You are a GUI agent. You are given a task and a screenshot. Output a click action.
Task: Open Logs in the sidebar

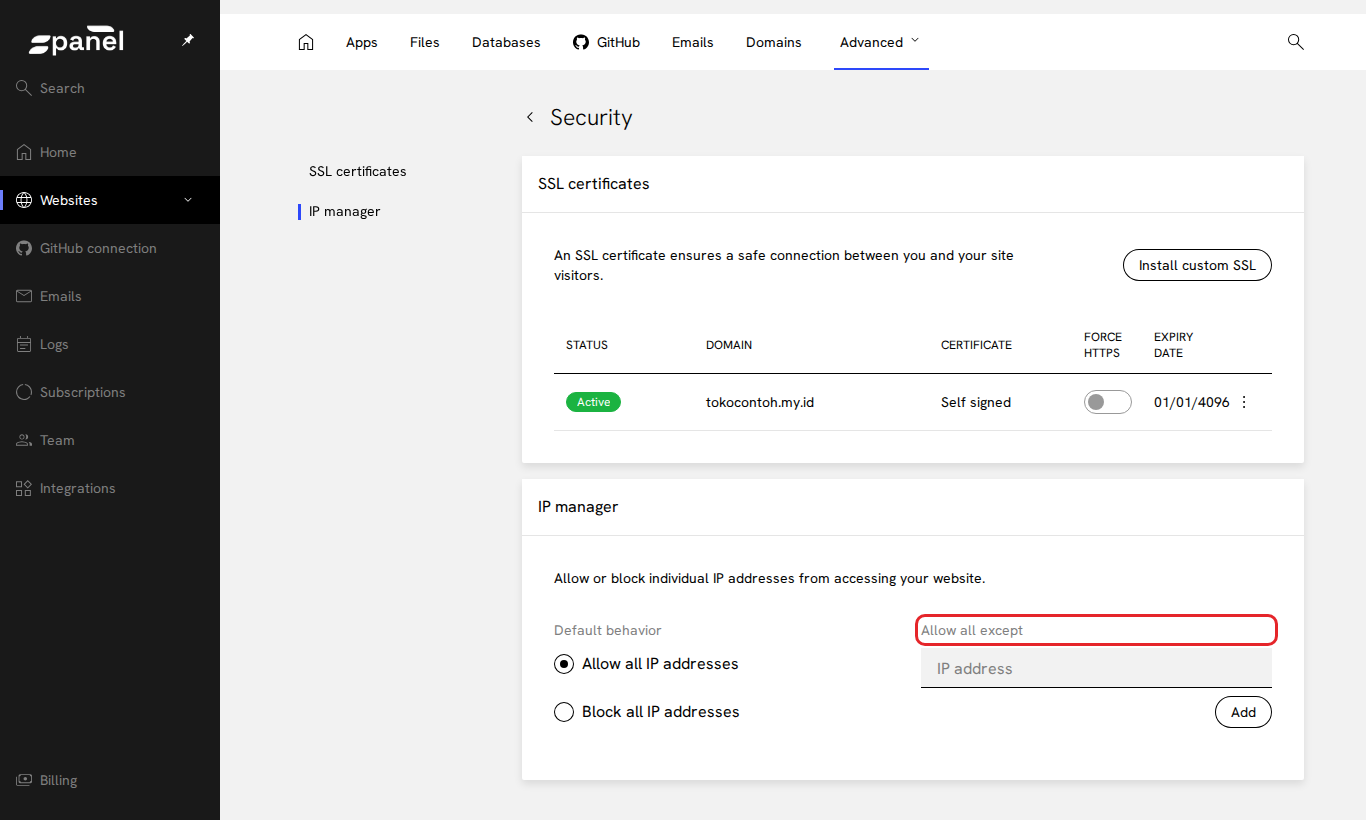110,344
